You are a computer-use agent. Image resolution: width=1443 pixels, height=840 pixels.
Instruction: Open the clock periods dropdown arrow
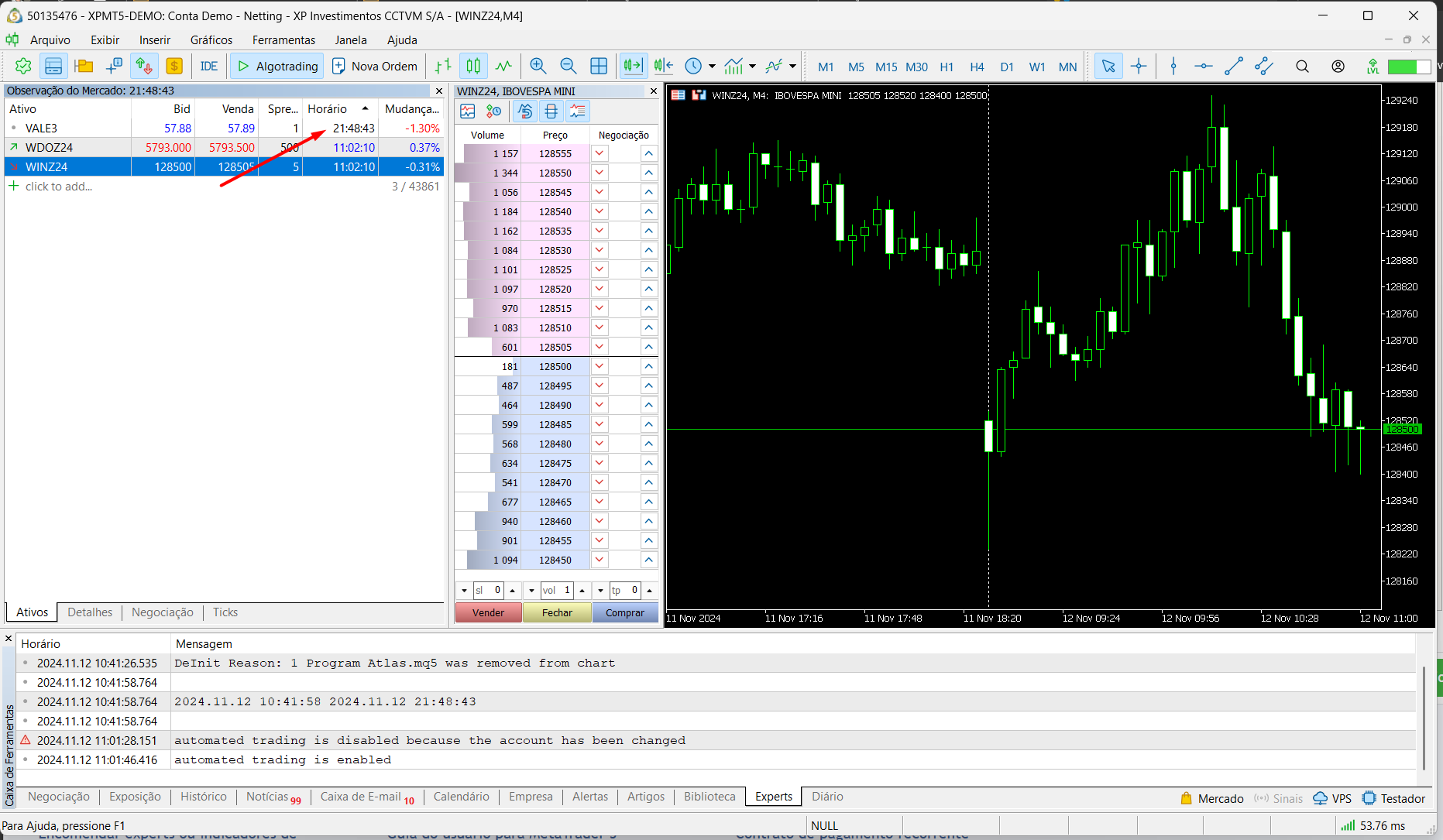click(712, 67)
